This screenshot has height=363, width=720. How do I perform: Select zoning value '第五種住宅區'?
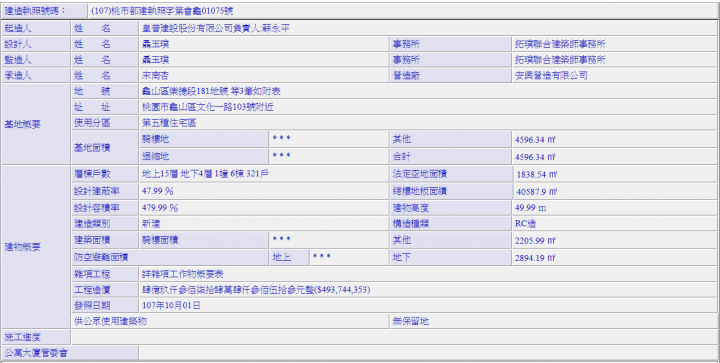(169, 123)
